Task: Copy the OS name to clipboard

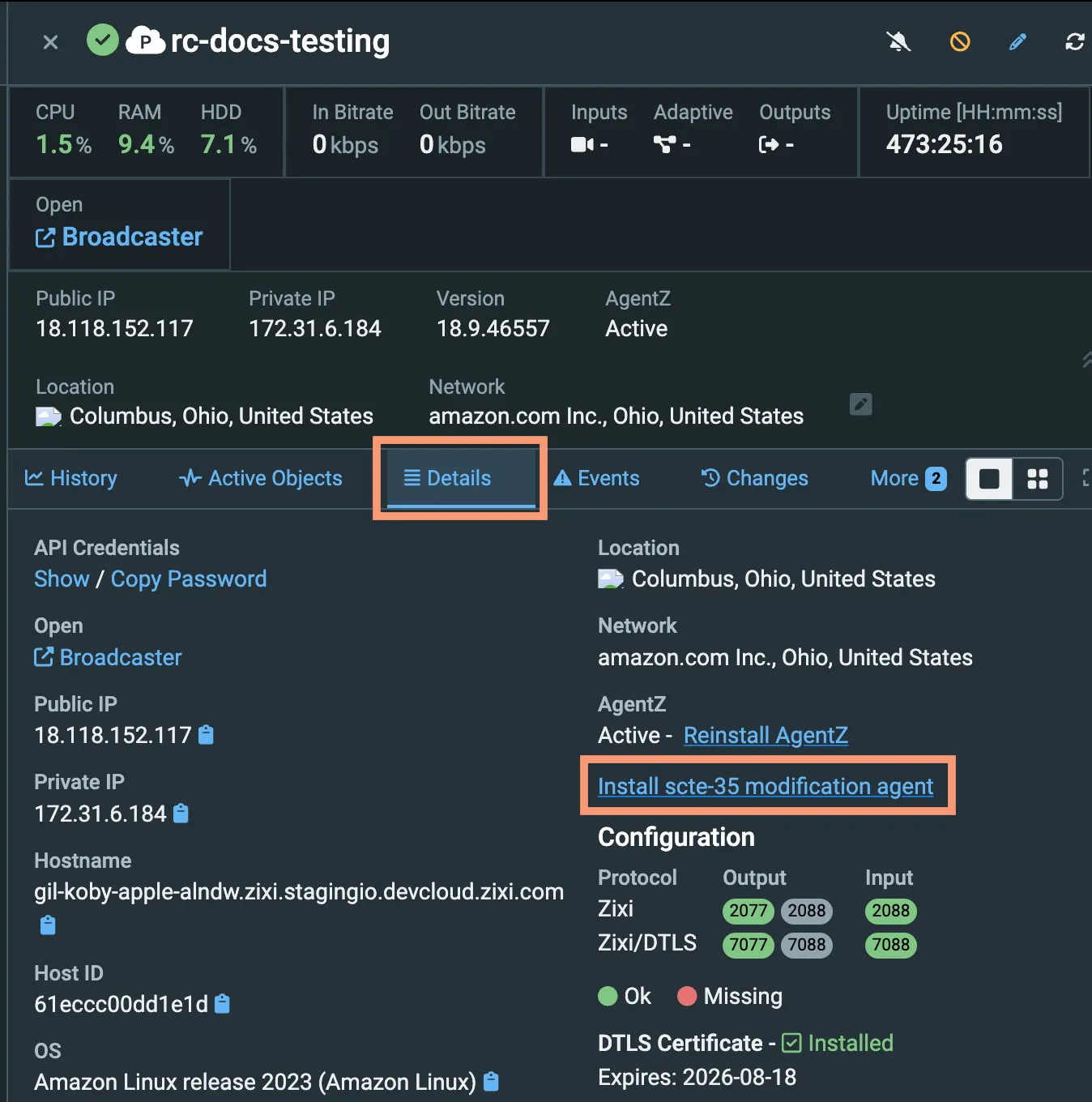Action: [491, 1082]
